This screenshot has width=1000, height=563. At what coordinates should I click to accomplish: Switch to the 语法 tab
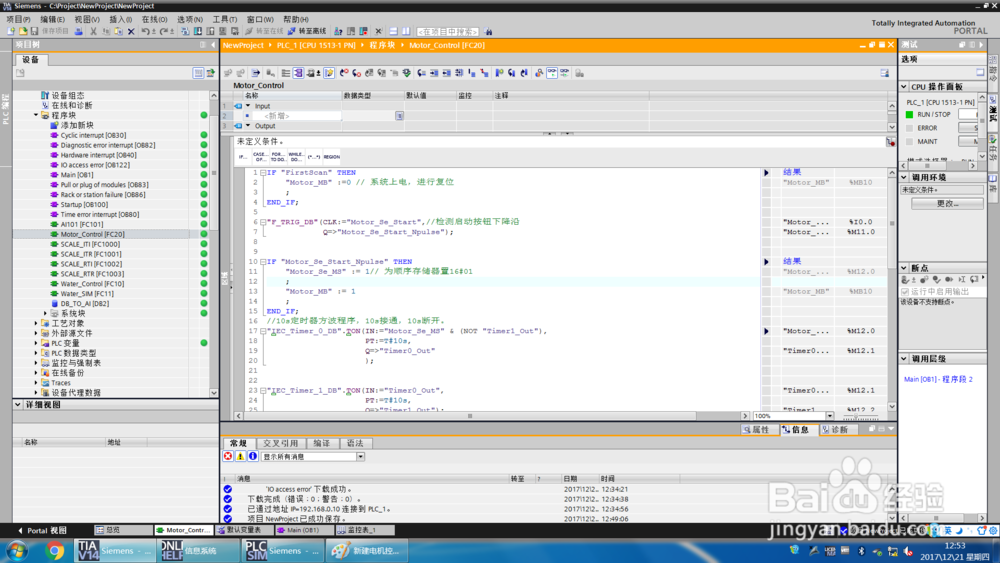(355, 443)
